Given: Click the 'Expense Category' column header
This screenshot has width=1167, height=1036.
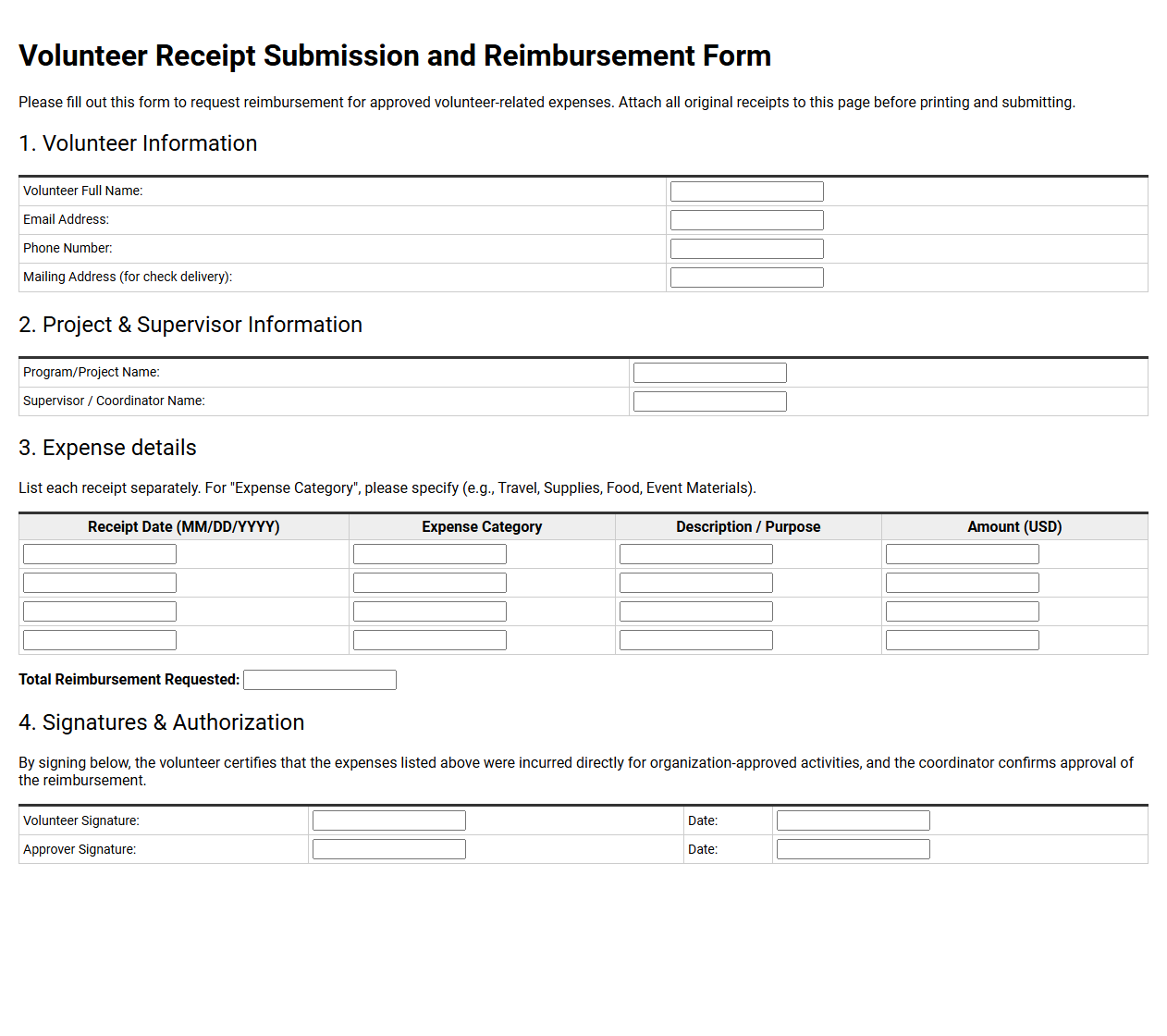Looking at the screenshot, I should click(x=482, y=526).
